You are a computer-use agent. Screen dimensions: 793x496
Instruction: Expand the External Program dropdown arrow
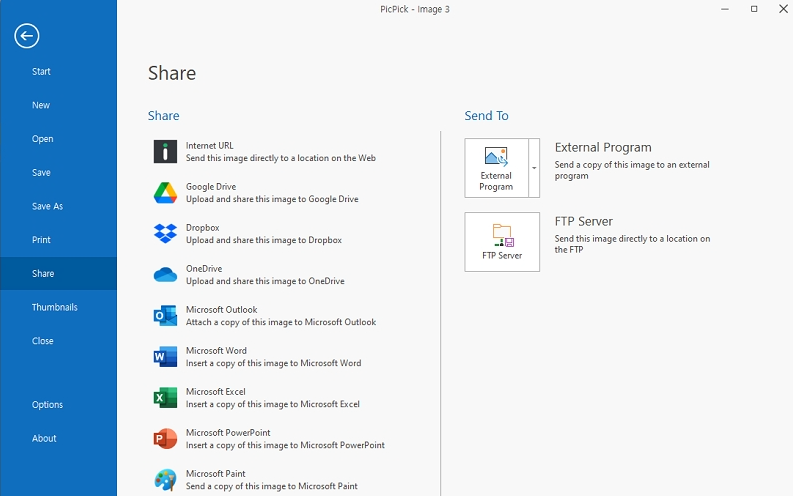click(x=534, y=168)
